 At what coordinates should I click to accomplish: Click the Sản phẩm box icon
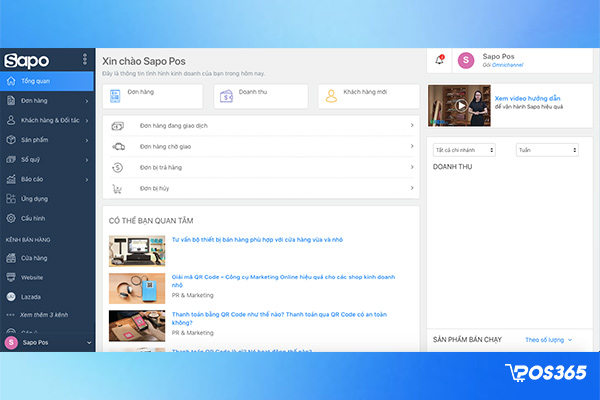coord(11,140)
